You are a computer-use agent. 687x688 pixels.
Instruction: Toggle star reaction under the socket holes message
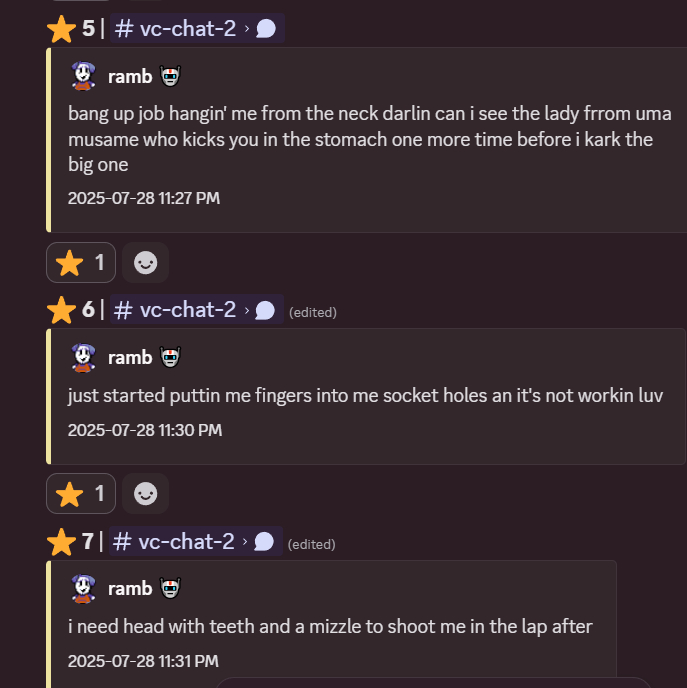tap(80, 494)
